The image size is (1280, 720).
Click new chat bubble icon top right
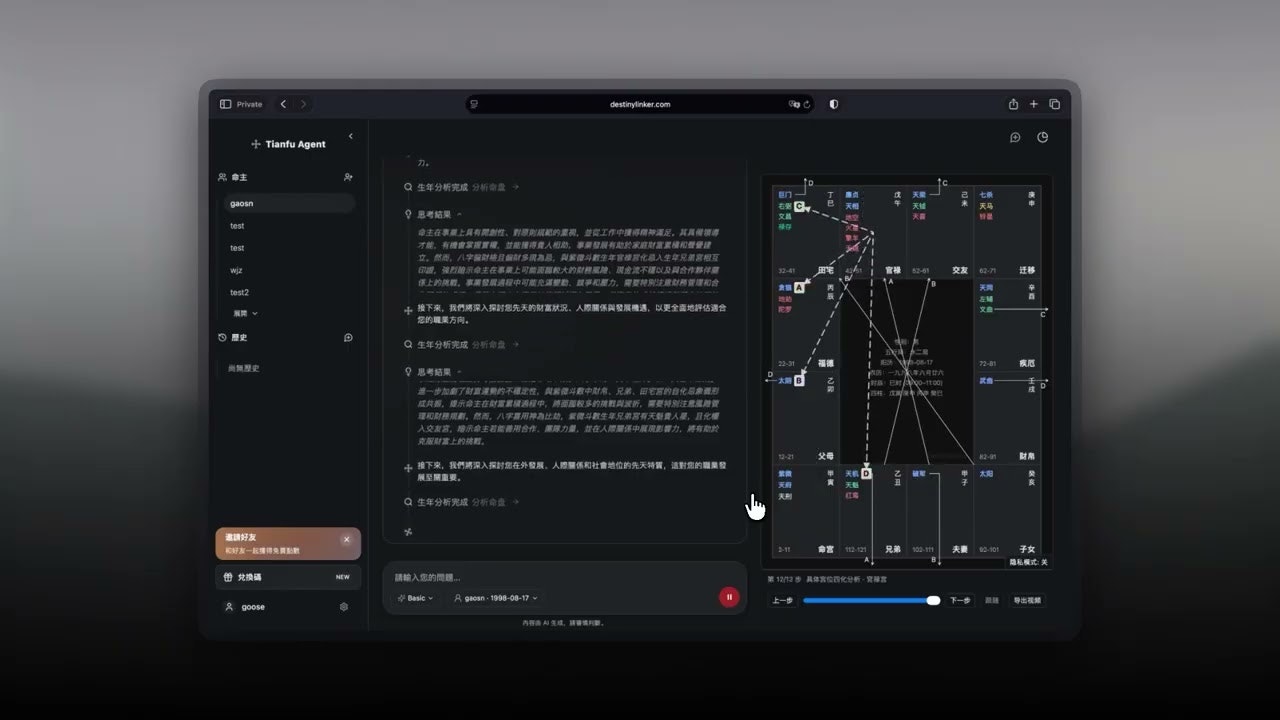tap(1015, 138)
